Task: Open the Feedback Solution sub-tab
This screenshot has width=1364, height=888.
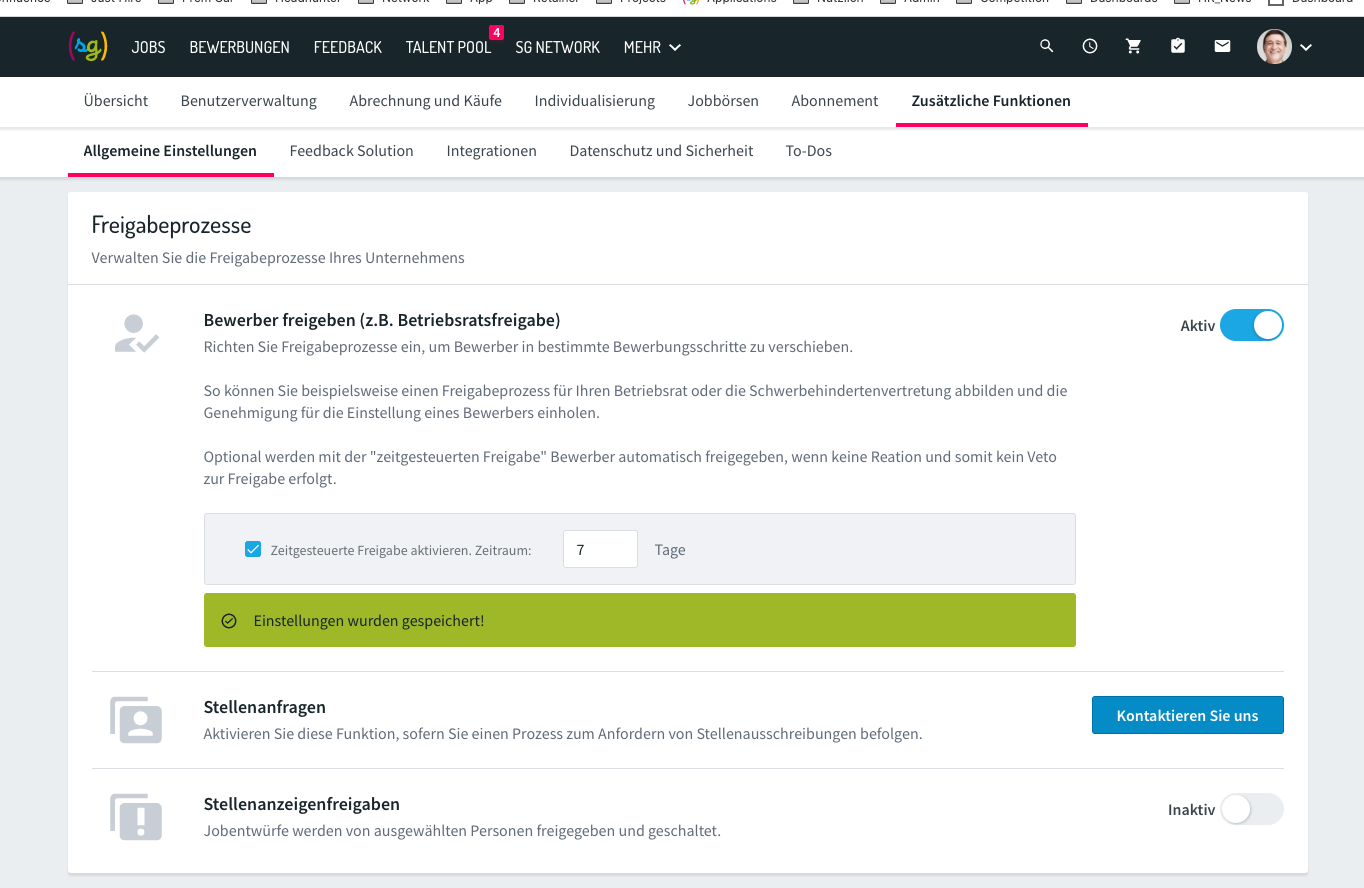Action: tap(352, 151)
